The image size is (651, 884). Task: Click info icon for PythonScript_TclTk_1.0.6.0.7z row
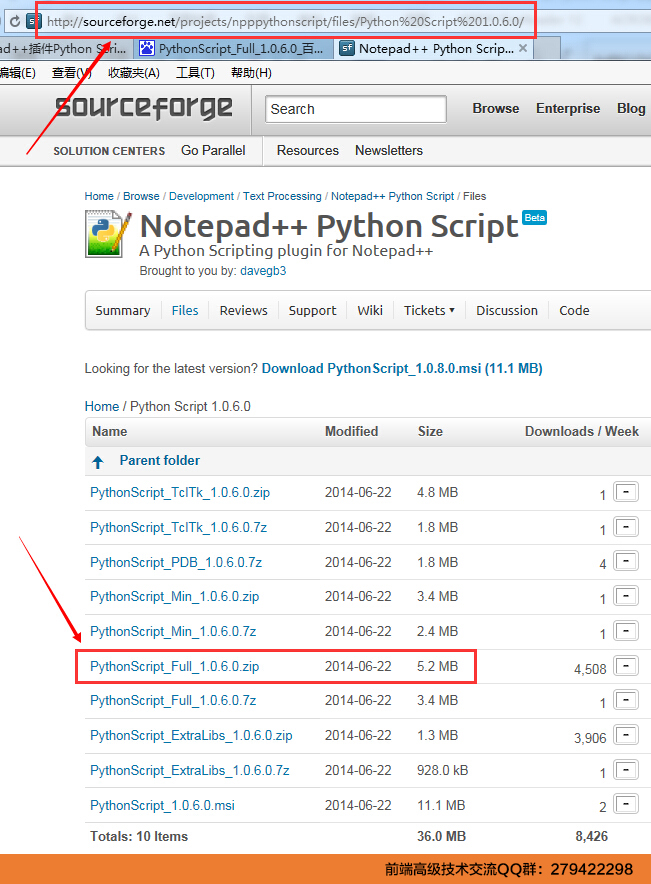(626, 527)
